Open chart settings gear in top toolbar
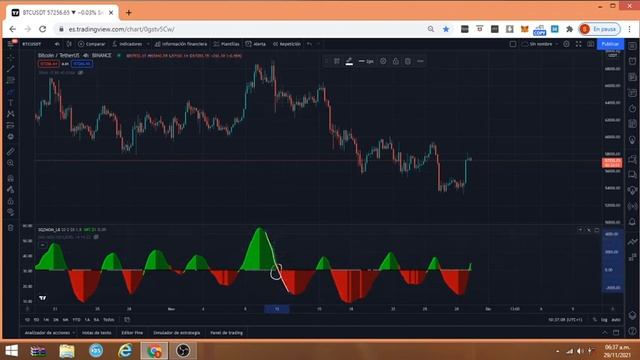Image resolution: width=640 pixels, height=360 pixels. (x=567, y=44)
